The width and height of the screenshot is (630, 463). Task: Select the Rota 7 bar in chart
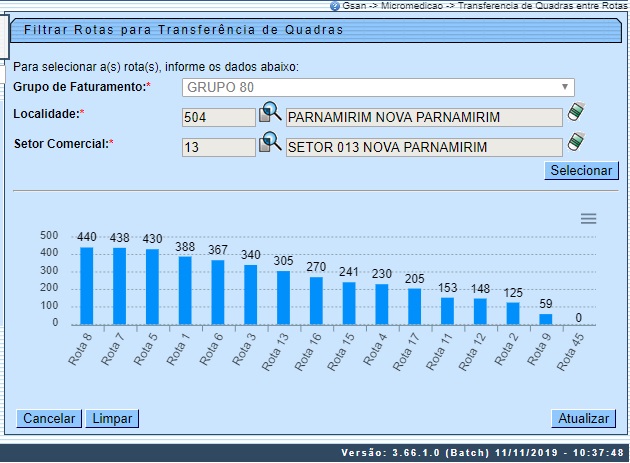119,286
